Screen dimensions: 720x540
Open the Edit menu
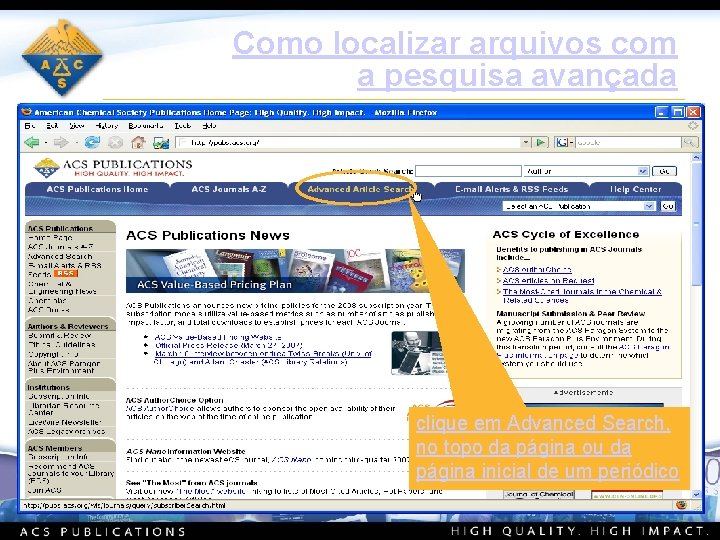[52, 125]
